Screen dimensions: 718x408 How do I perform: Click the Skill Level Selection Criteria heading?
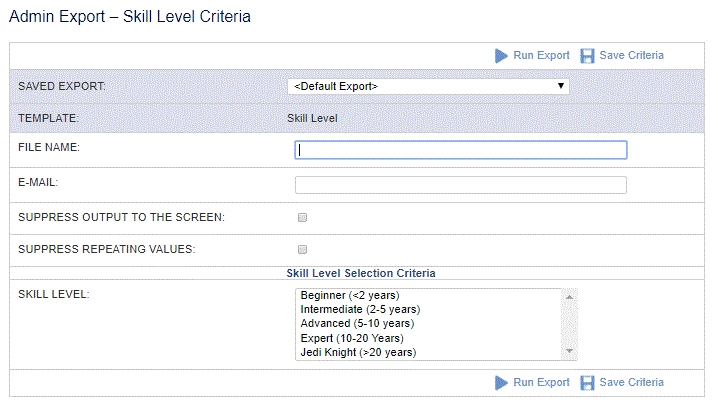[361, 273]
